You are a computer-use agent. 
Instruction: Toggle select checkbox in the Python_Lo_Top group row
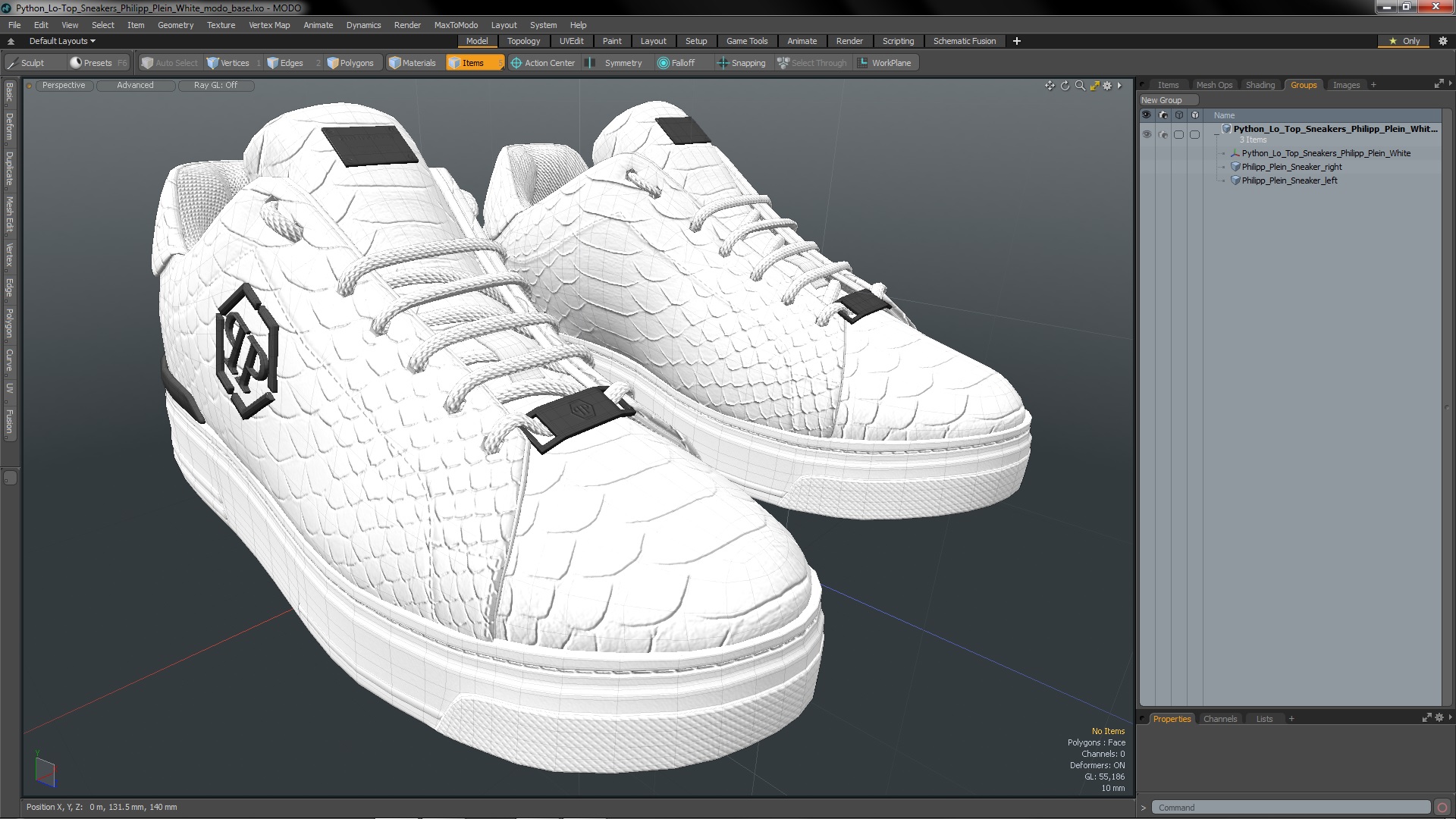1178,134
